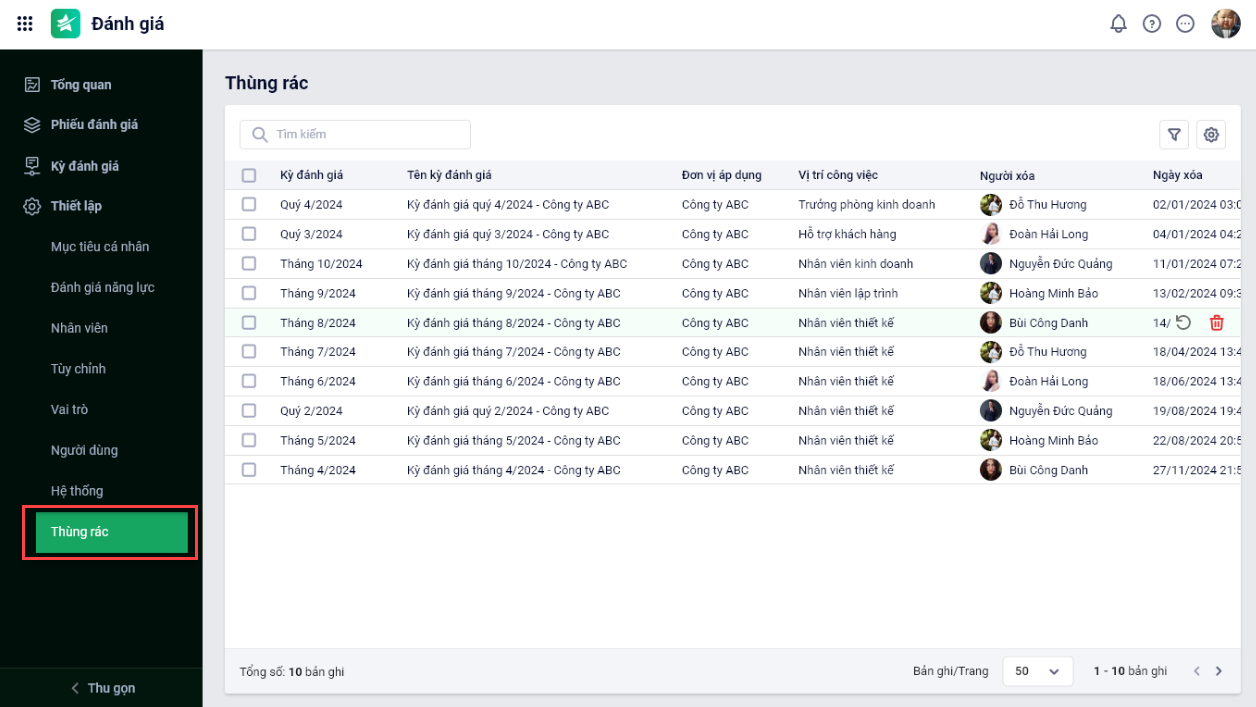Viewport: 1256px width, 707px height.
Task: Go to the previous page arrow
Action: (1196, 671)
